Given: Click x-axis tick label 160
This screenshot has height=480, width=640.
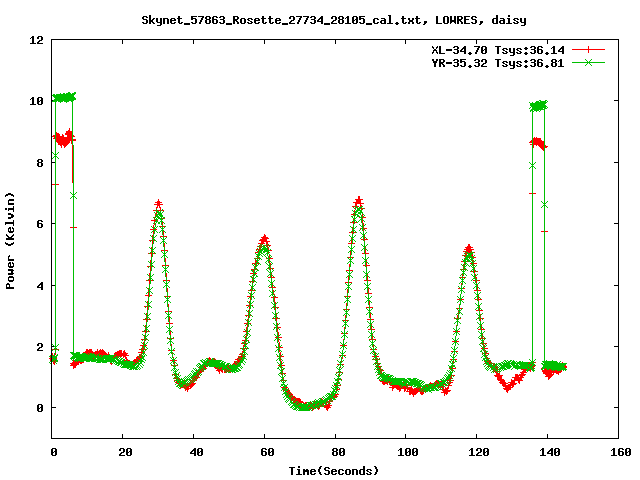Looking at the screenshot, I should point(621,452).
